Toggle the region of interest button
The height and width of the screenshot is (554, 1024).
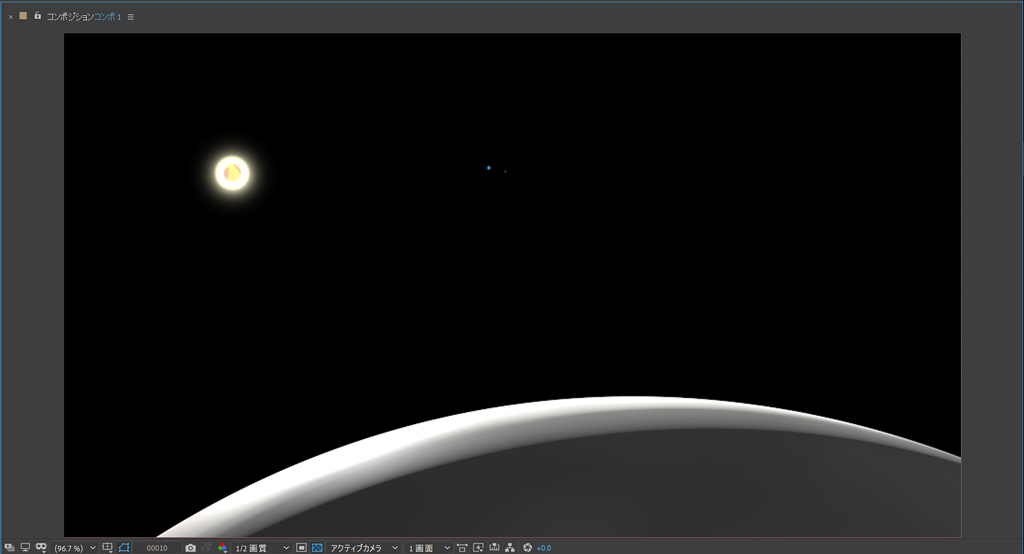point(301,548)
